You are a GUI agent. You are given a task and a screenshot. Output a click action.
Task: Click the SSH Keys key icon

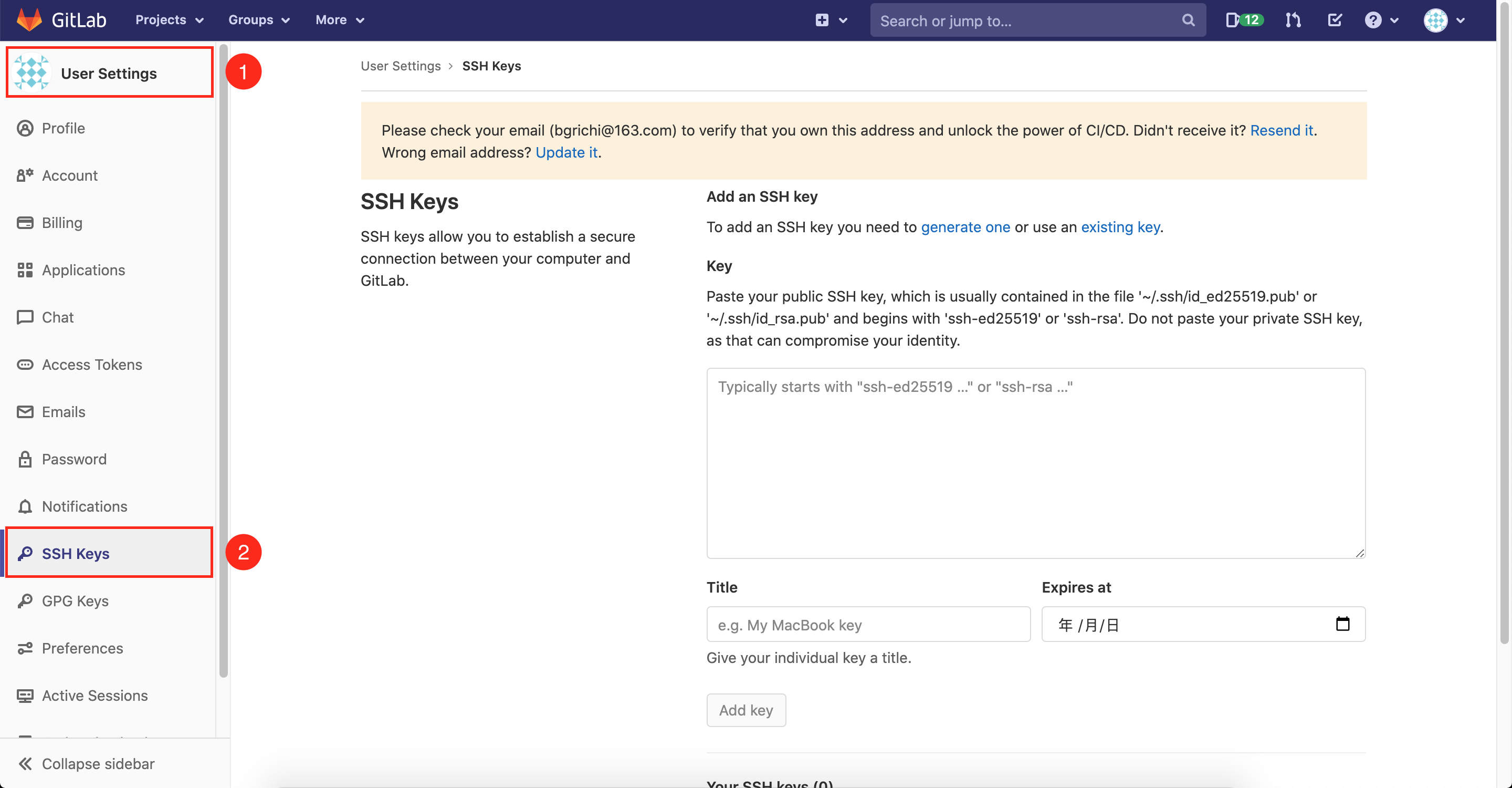pos(25,553)
